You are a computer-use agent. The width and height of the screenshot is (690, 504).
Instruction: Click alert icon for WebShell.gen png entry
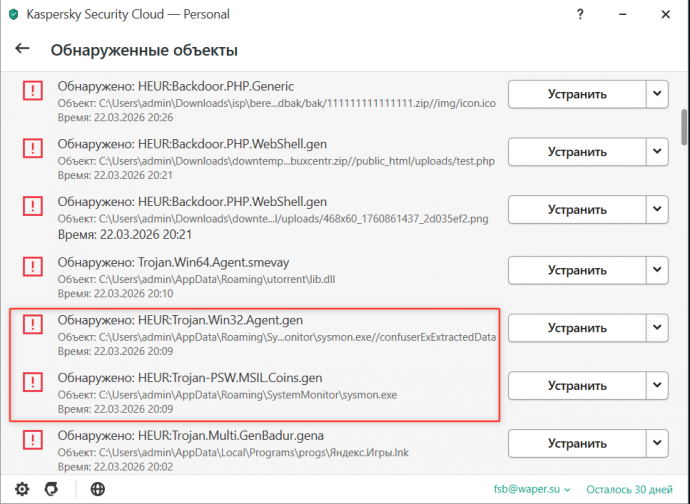pos(33,206)
